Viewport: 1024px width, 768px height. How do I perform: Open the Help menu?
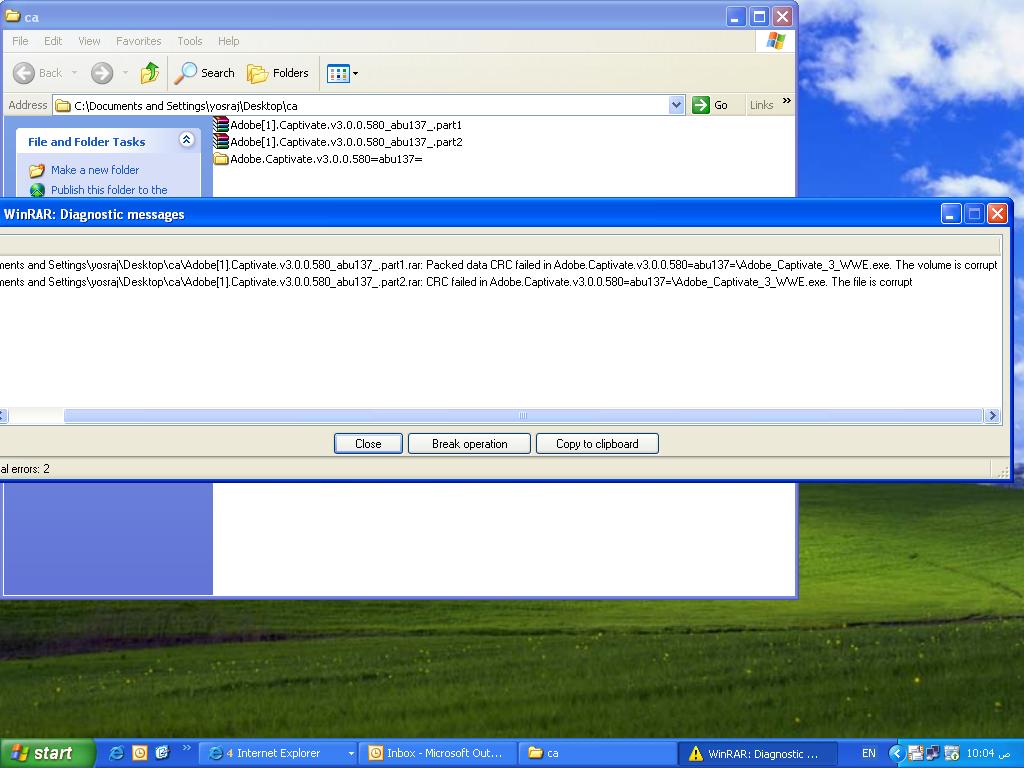coord(229,41)
